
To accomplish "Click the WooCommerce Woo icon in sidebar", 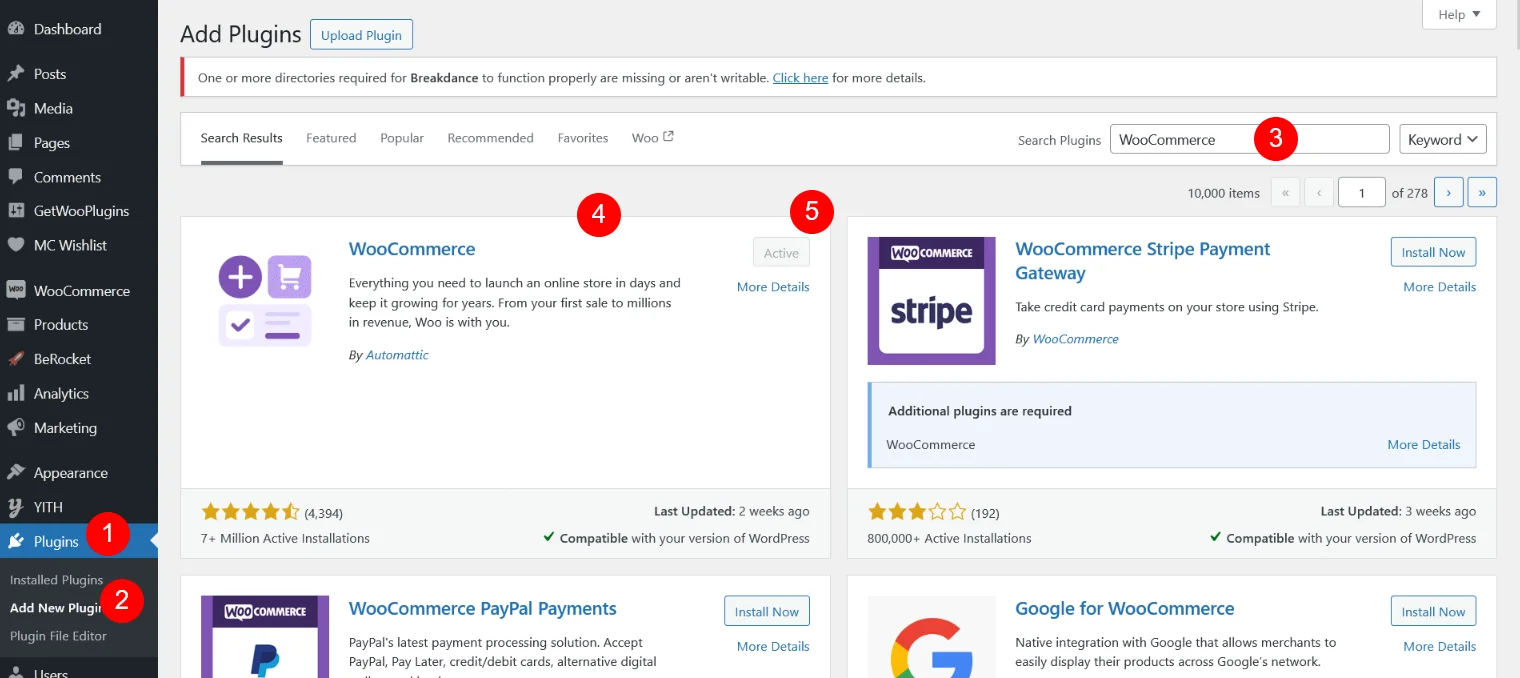I will click(x=16, y=291).
